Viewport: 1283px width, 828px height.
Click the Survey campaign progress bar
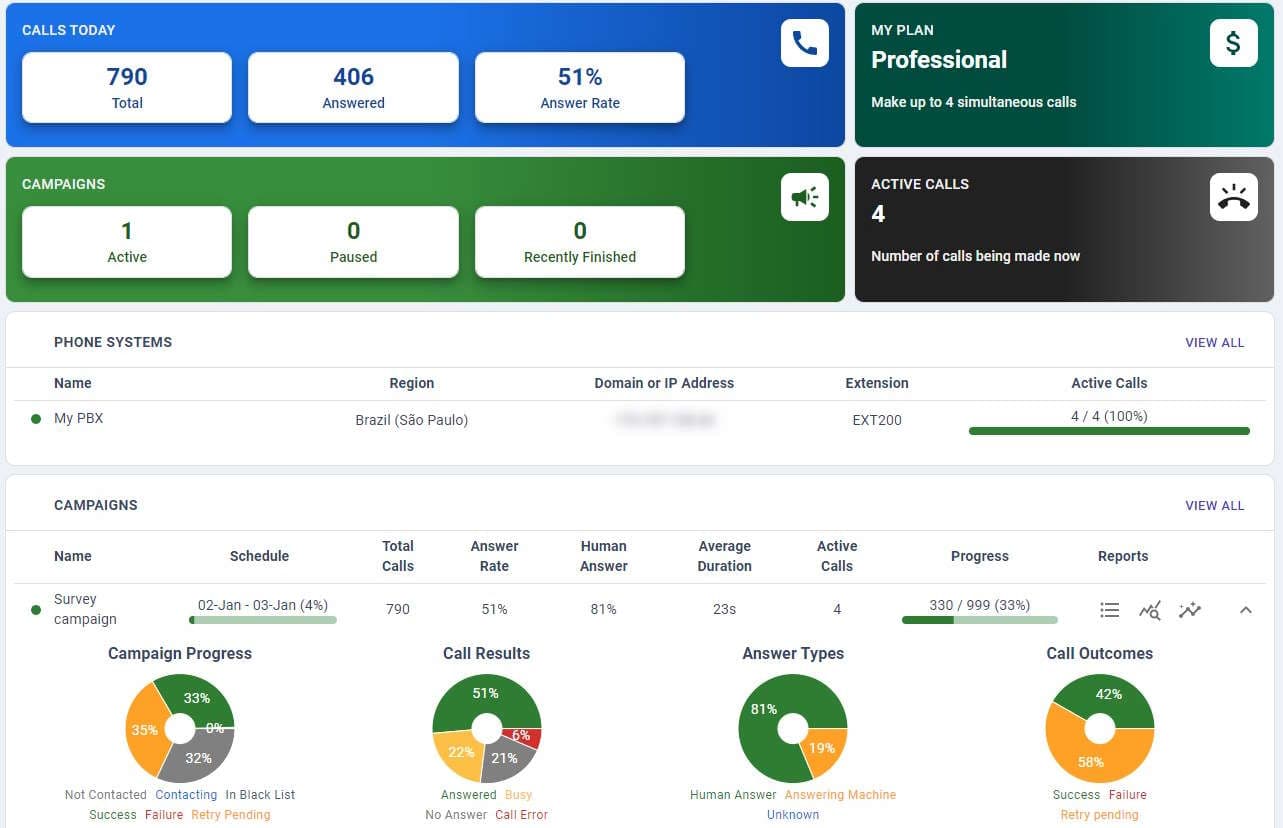[979, 619]
